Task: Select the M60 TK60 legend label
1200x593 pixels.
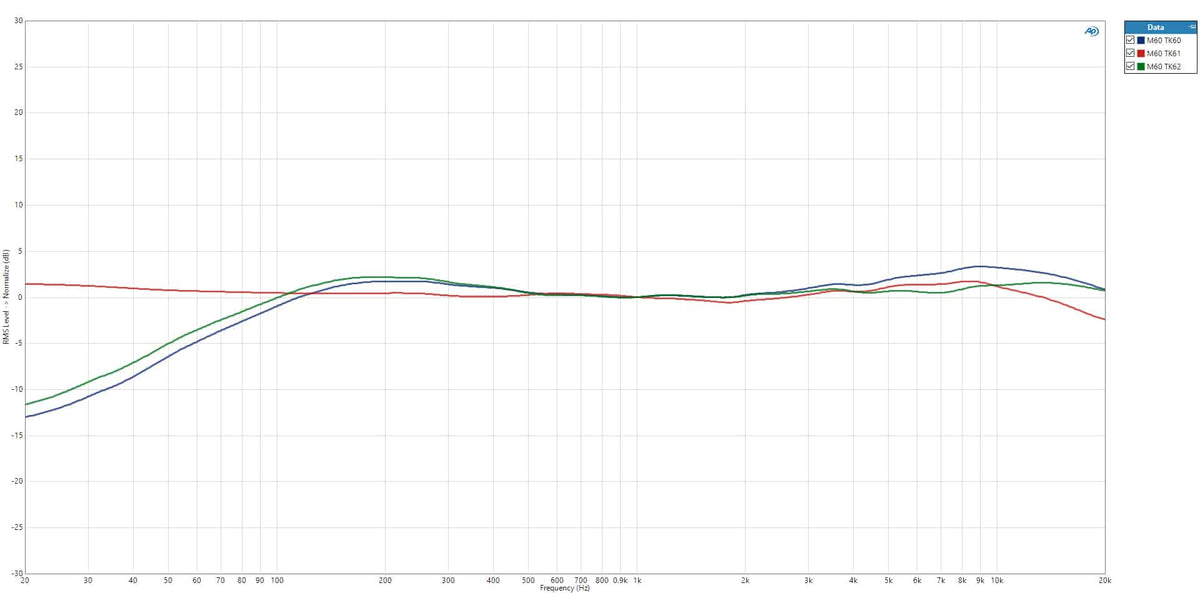Action: [1163, 40]
